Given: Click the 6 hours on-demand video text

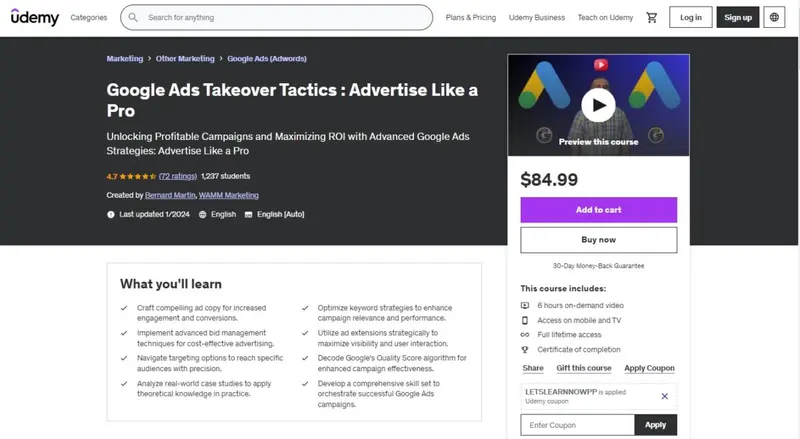Looking at the screenshot, I should pyautogui.click(x=580, y=305).
